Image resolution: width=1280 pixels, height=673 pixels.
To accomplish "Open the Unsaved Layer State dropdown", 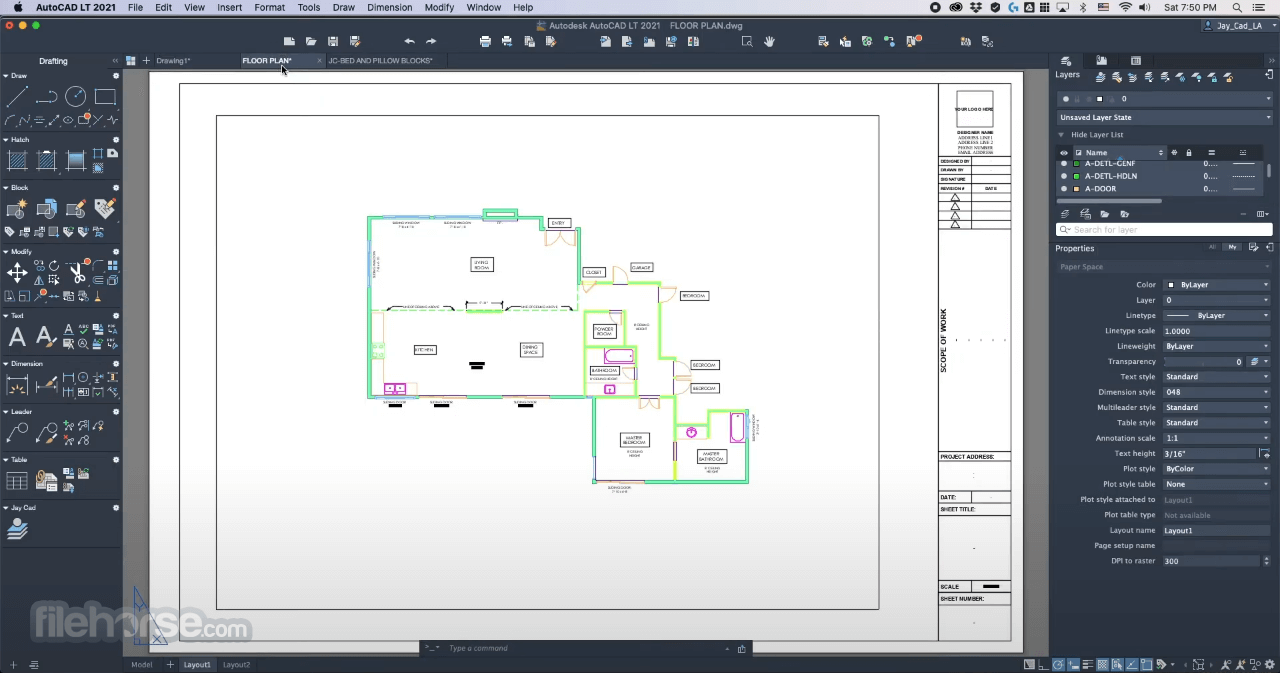I will pyautogui.click(x=1165, y=118).
